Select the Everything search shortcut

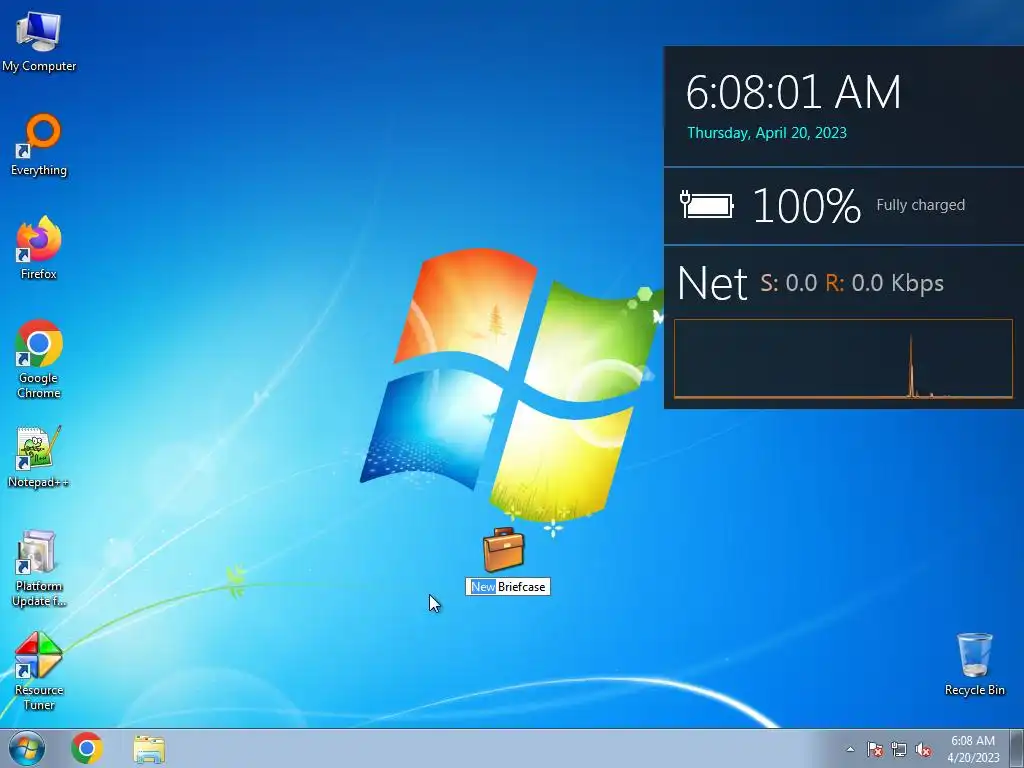click(39, 145)
